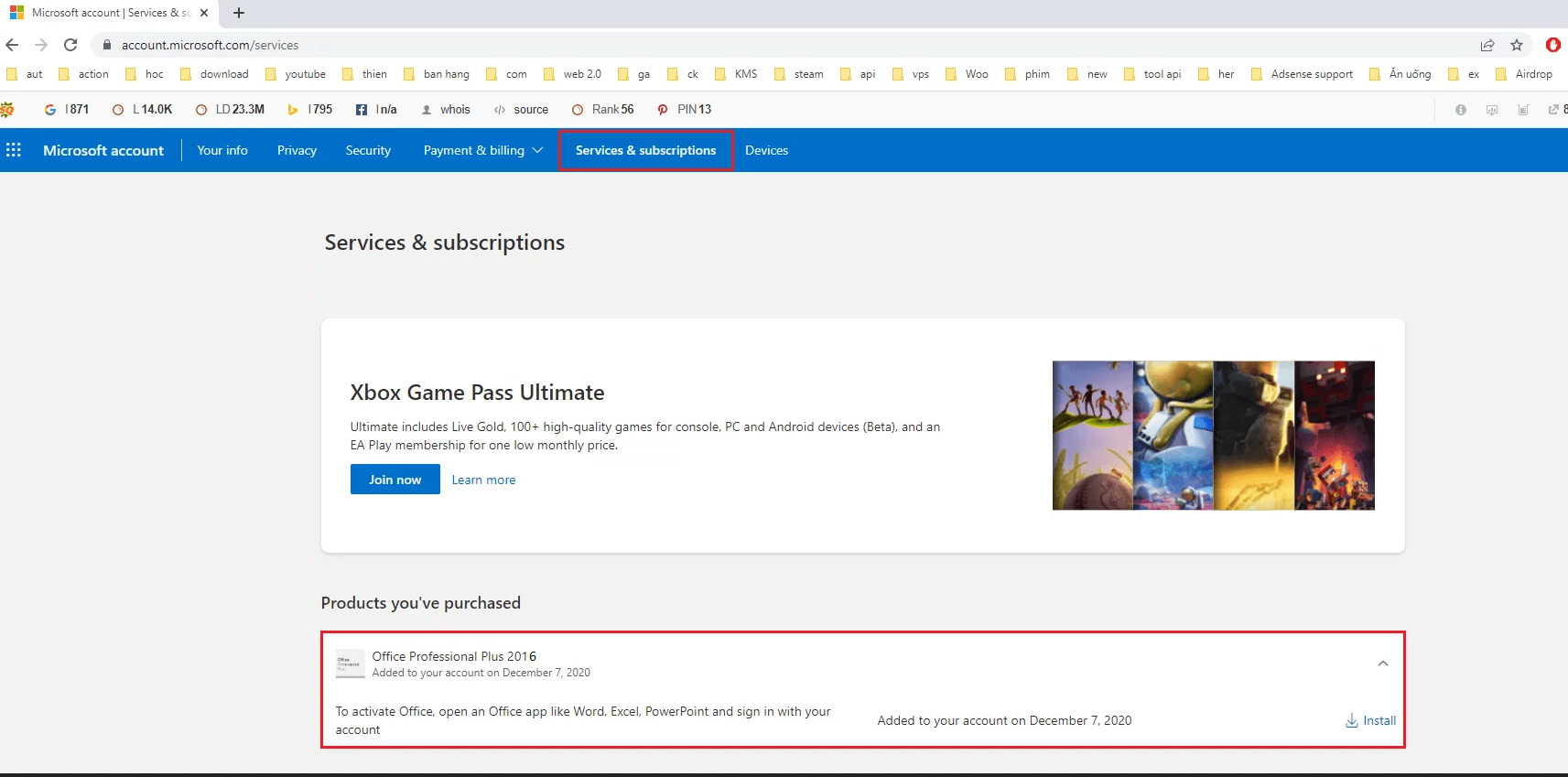
Task: Open the 'download' bookmark folder
Action: [x=214, y=74]
